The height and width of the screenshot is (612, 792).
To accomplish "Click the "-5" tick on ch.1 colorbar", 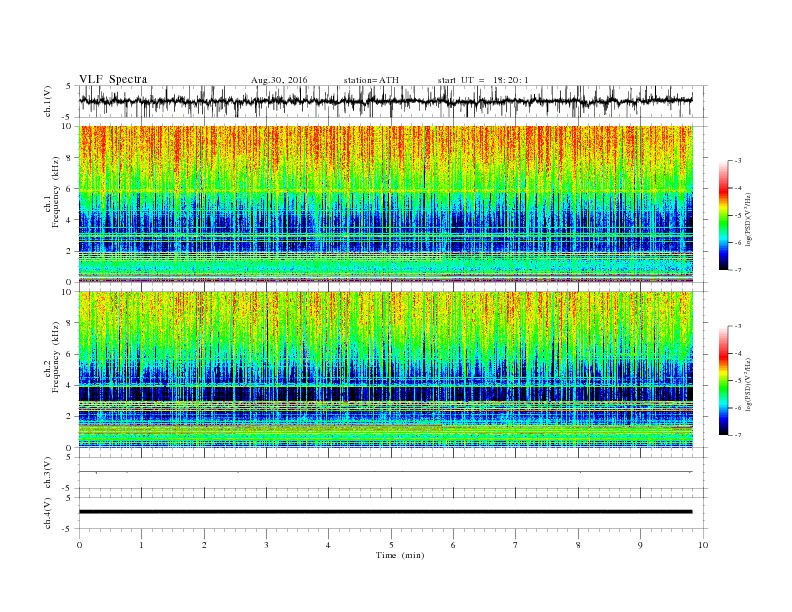I will point(738,216).
